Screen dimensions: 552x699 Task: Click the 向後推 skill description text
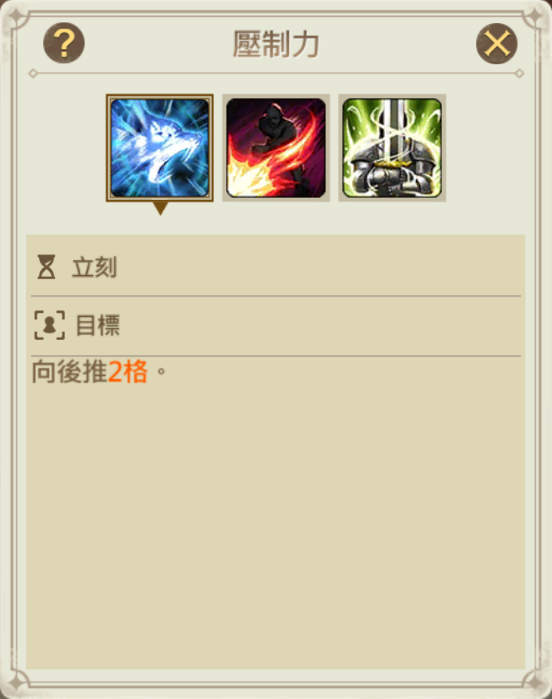pyautogui.click(x=70, y=371)
